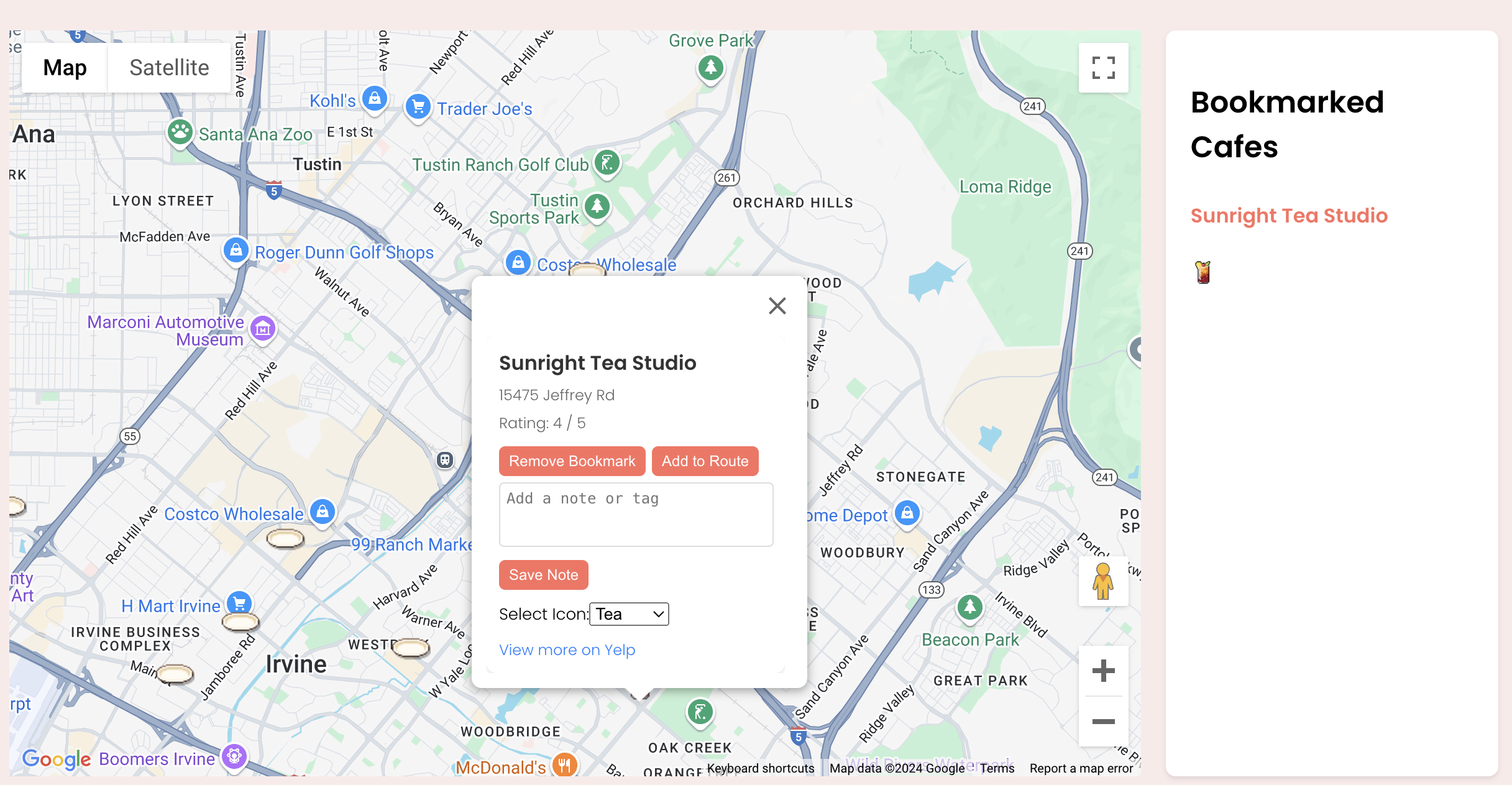Click the zoom out minus button
Image resolution: width=1512 pixels, height=785 pixels.
click(1103, 721)
